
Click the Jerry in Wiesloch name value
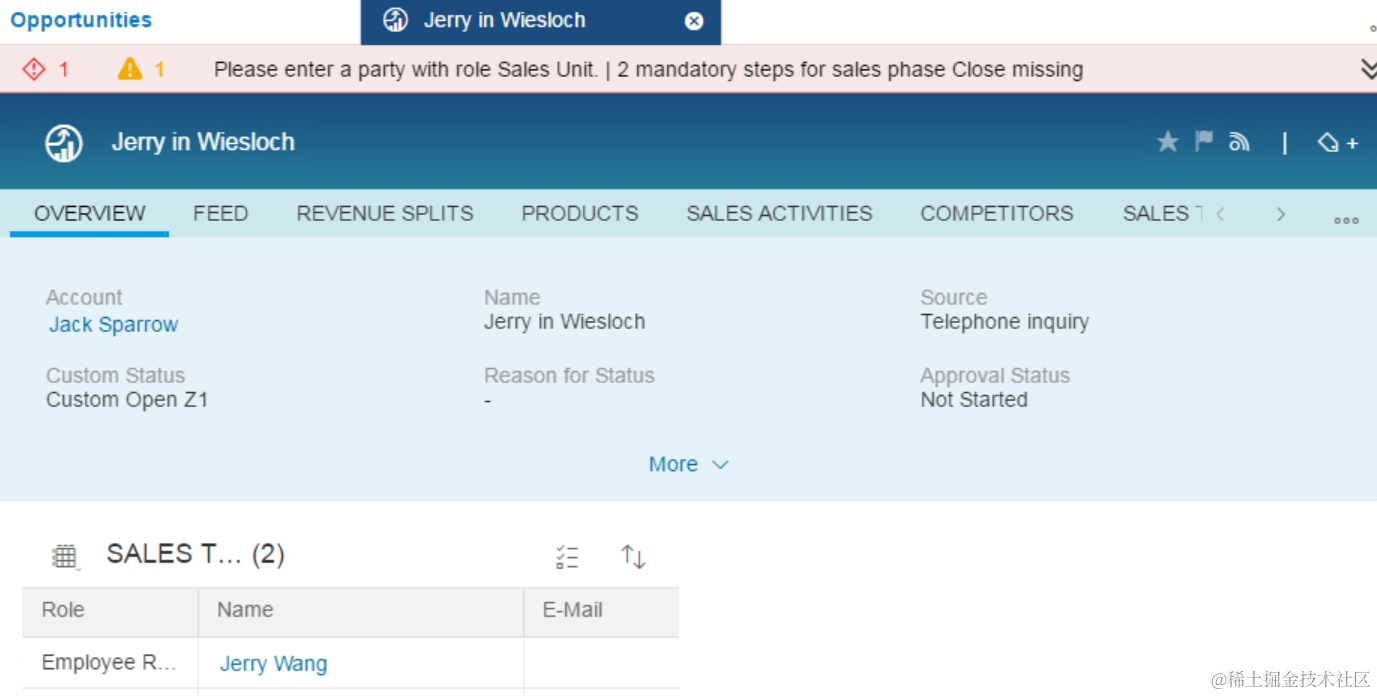click(565, 322)
